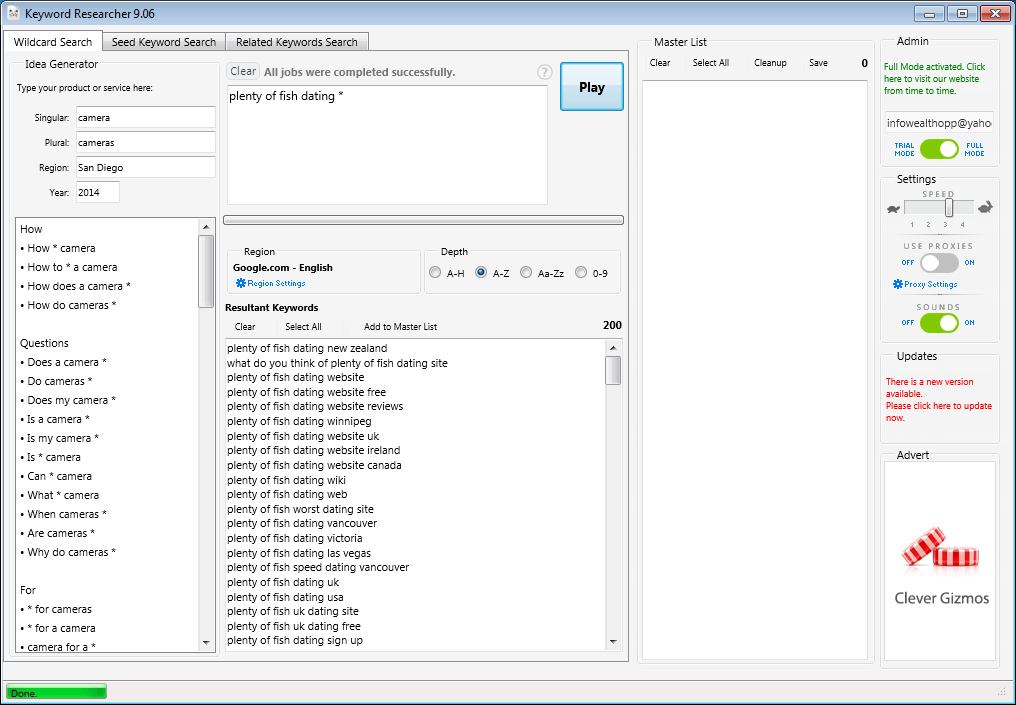
Task: Choose 'How does a camera *' idea
Action: [x=75, y=286]
